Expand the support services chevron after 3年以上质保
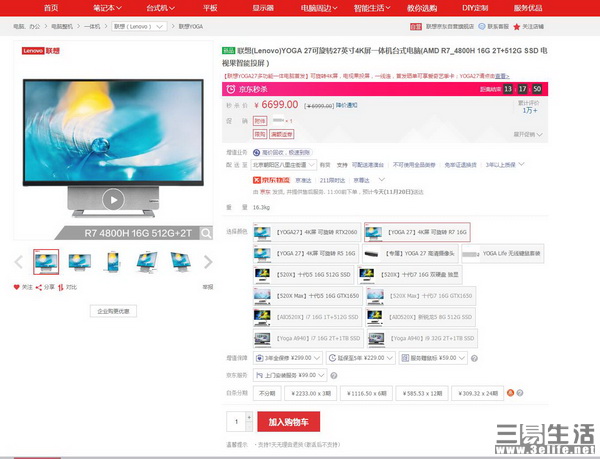600x459 pixels. tap(521, 164)
